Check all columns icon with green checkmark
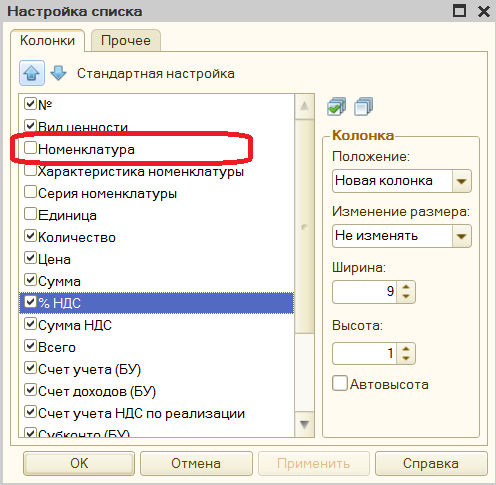Image resolution: width=496 pixels, height=485 pixels. (336, 107)
